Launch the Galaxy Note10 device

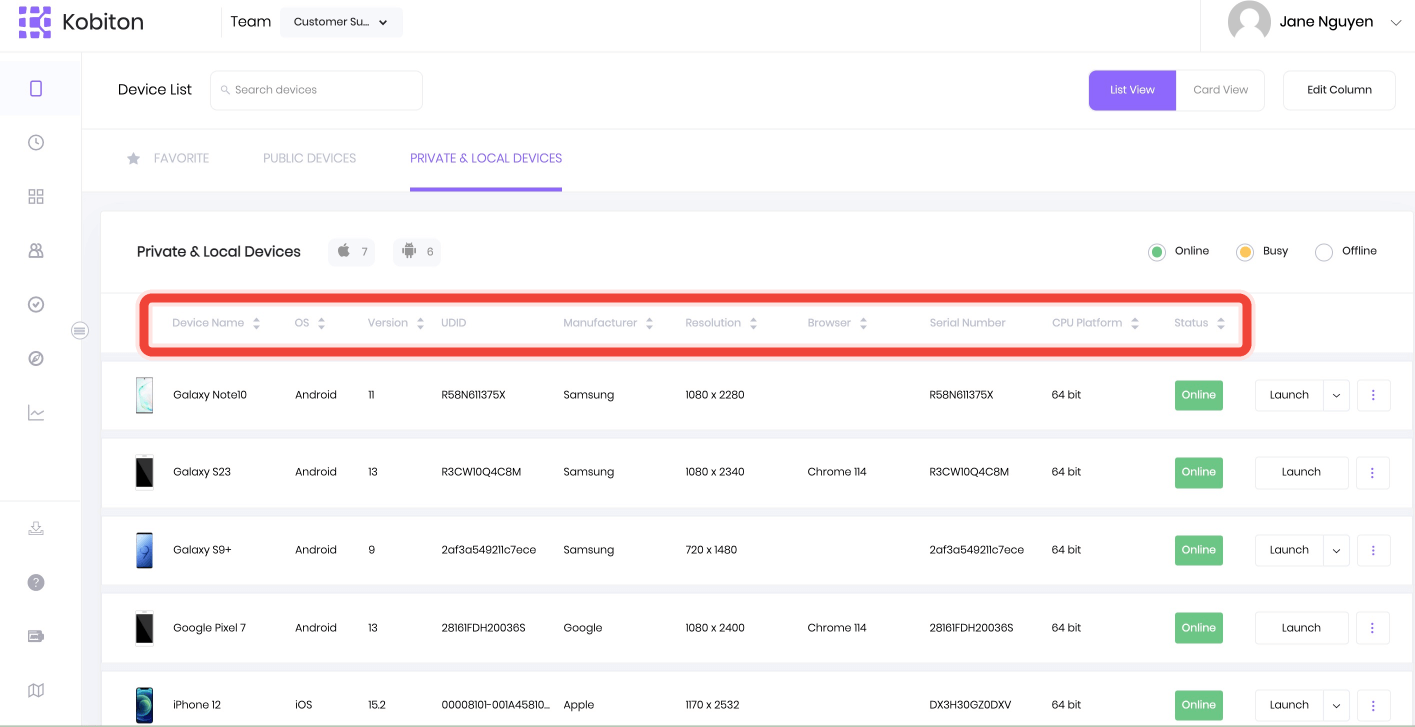(x=1289, y=395)
